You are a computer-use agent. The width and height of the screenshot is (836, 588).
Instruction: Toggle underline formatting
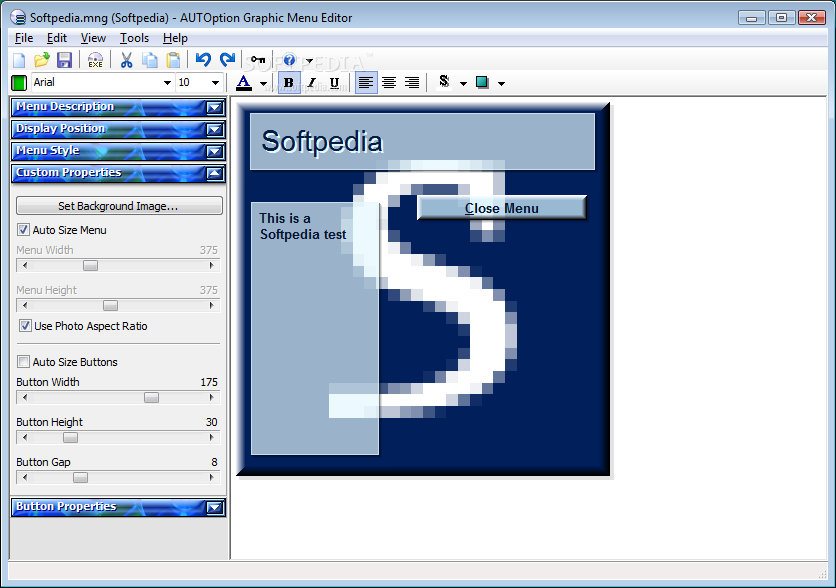pyautogui.click(x=334, y=83)
